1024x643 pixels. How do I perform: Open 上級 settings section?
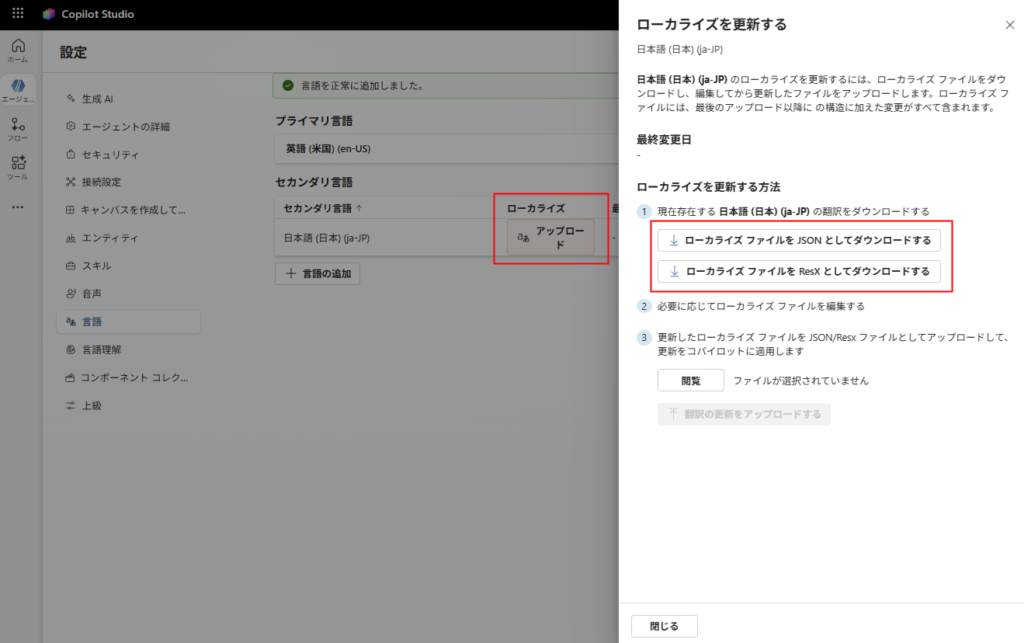(92, 406)
